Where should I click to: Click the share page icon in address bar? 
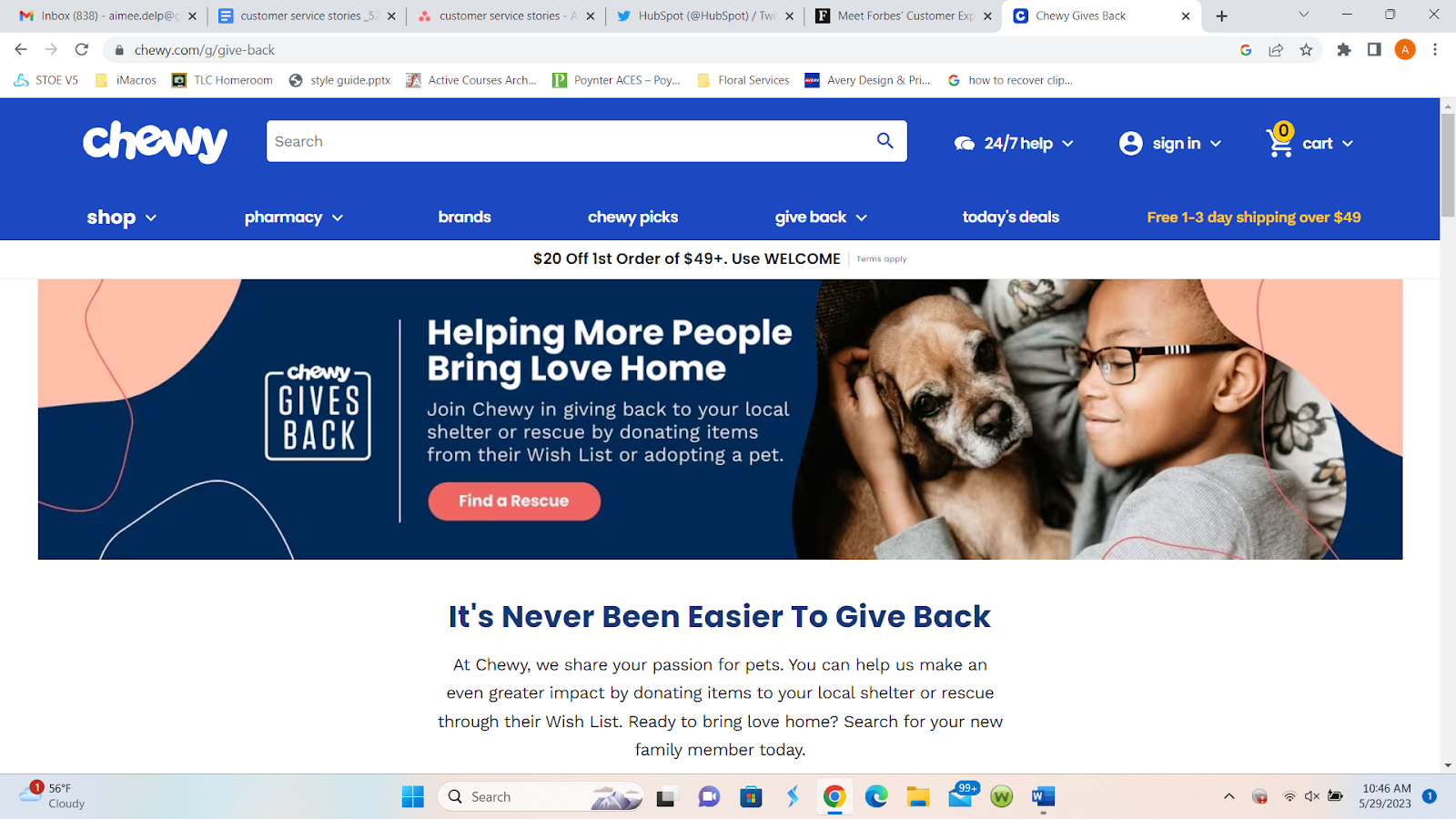point(1276,50)
